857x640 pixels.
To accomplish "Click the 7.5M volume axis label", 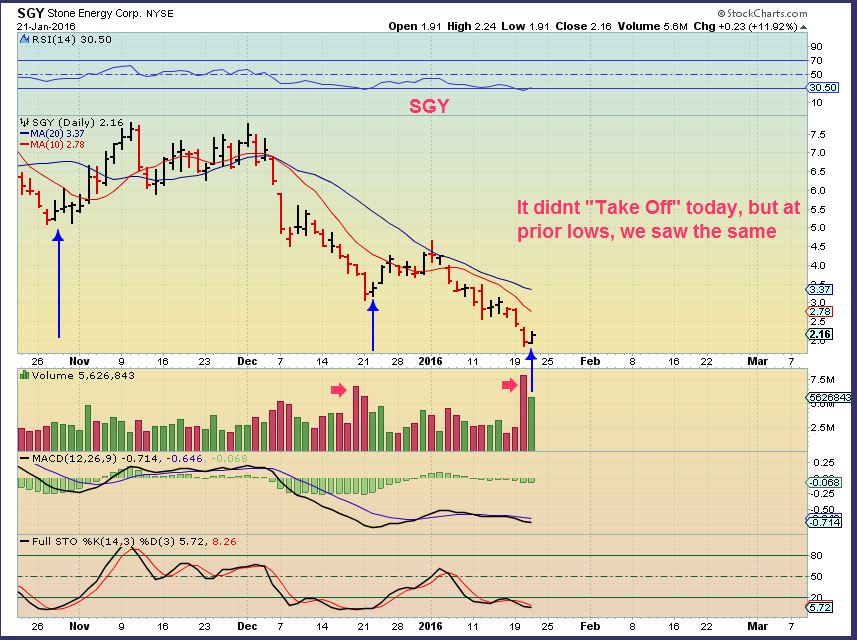I will (823, 380).
